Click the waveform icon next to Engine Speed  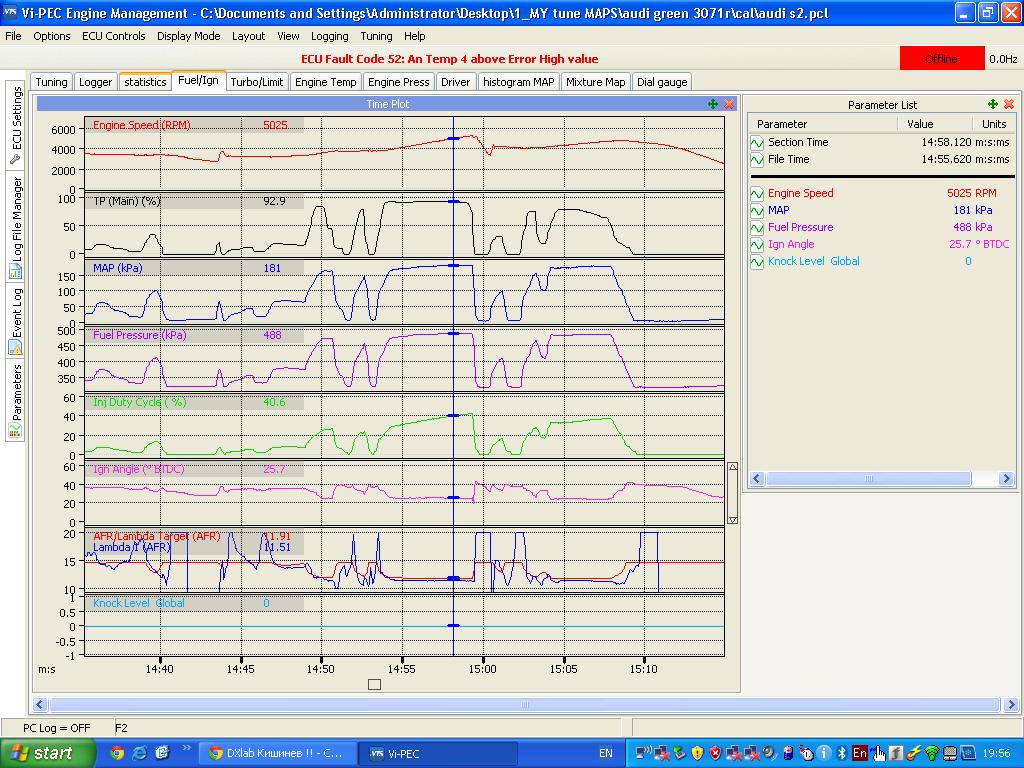point(757,194)
